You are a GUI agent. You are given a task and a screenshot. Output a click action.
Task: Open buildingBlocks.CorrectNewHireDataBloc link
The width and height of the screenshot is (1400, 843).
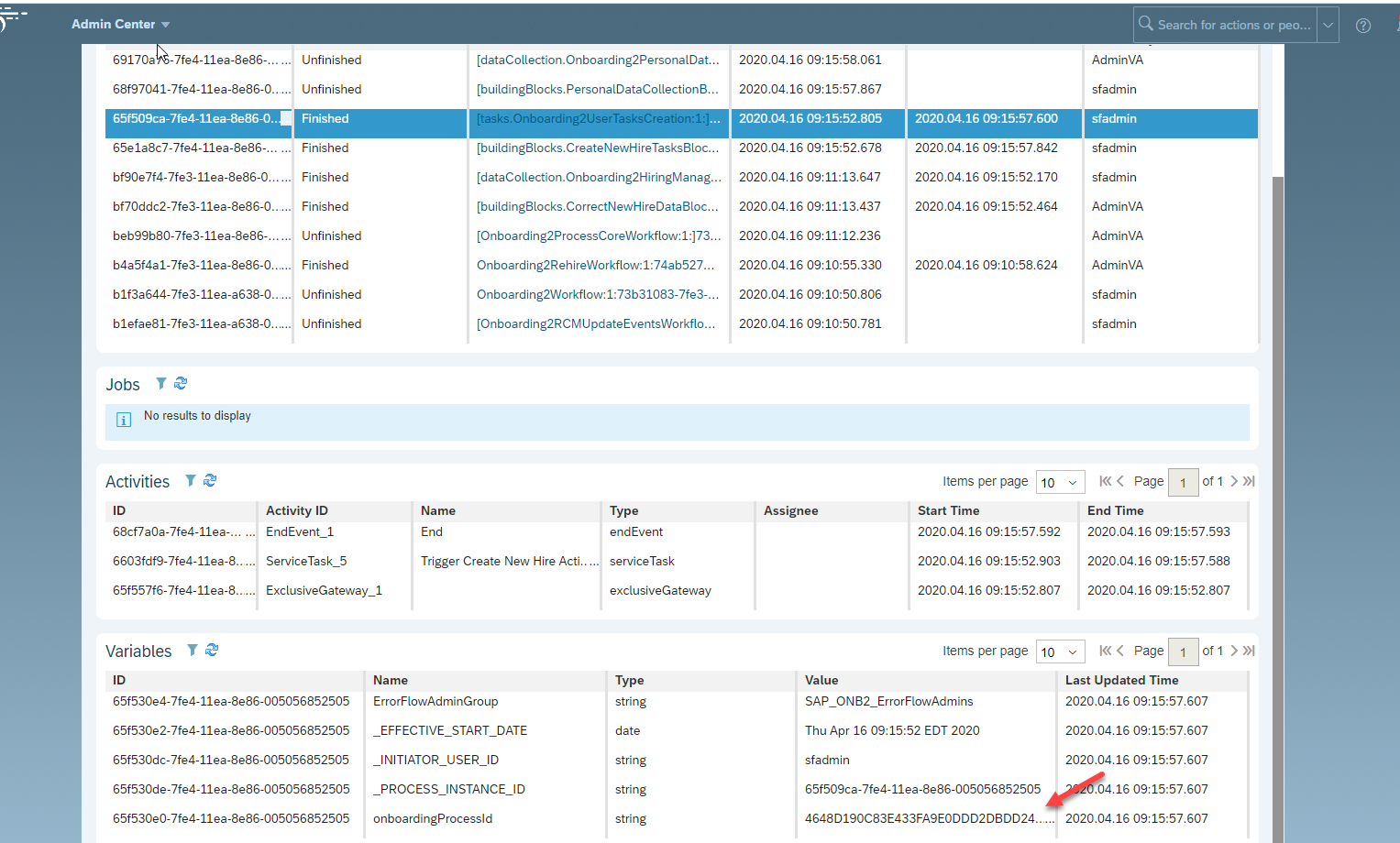[598, 206]
